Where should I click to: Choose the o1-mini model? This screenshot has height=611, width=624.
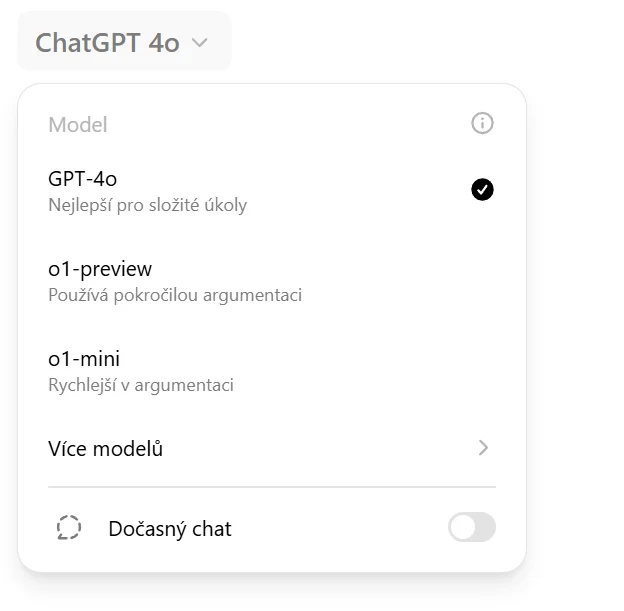coord(272,371)
